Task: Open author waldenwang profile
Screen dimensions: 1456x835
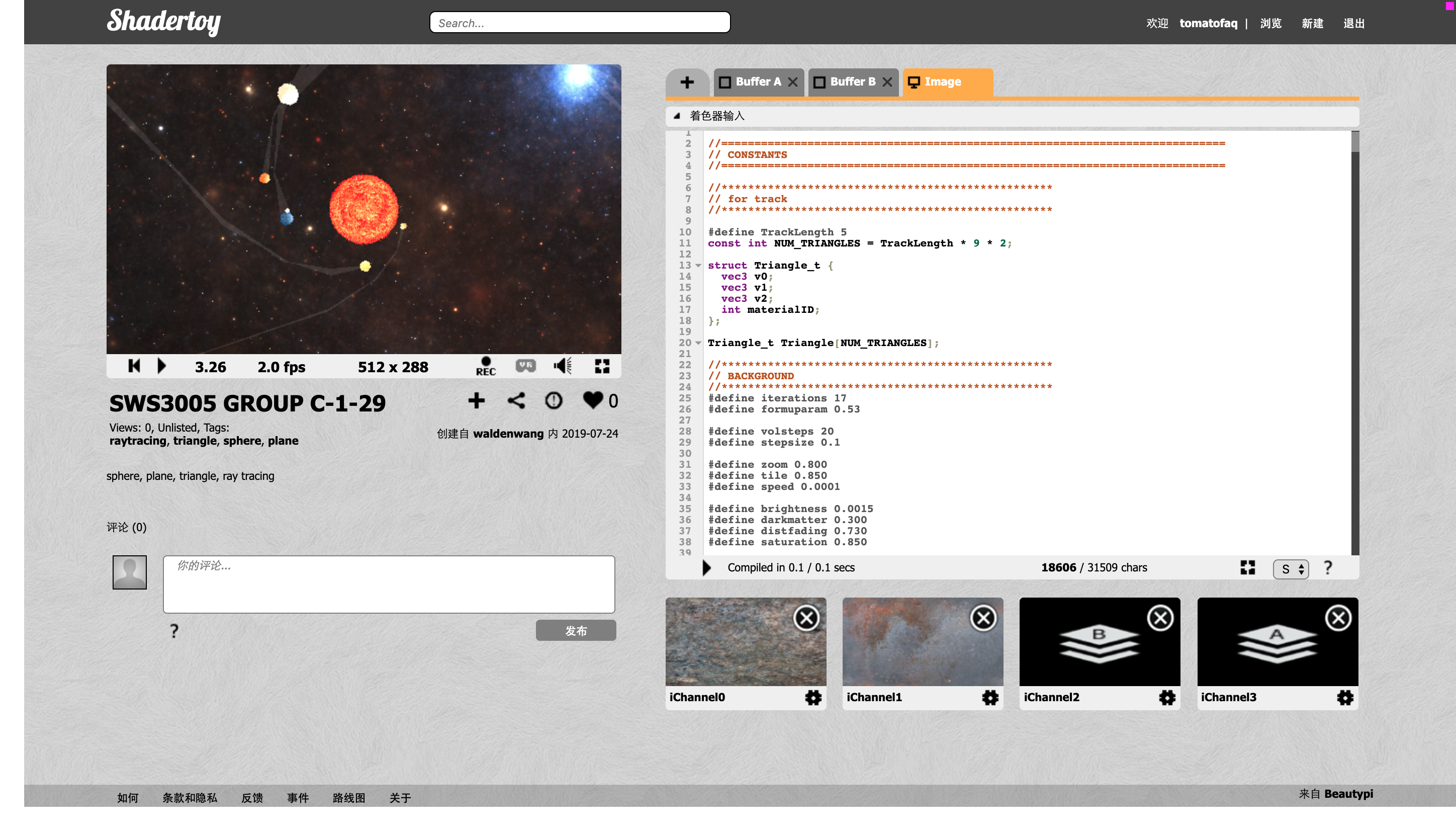Action: [x=508, y=434]
